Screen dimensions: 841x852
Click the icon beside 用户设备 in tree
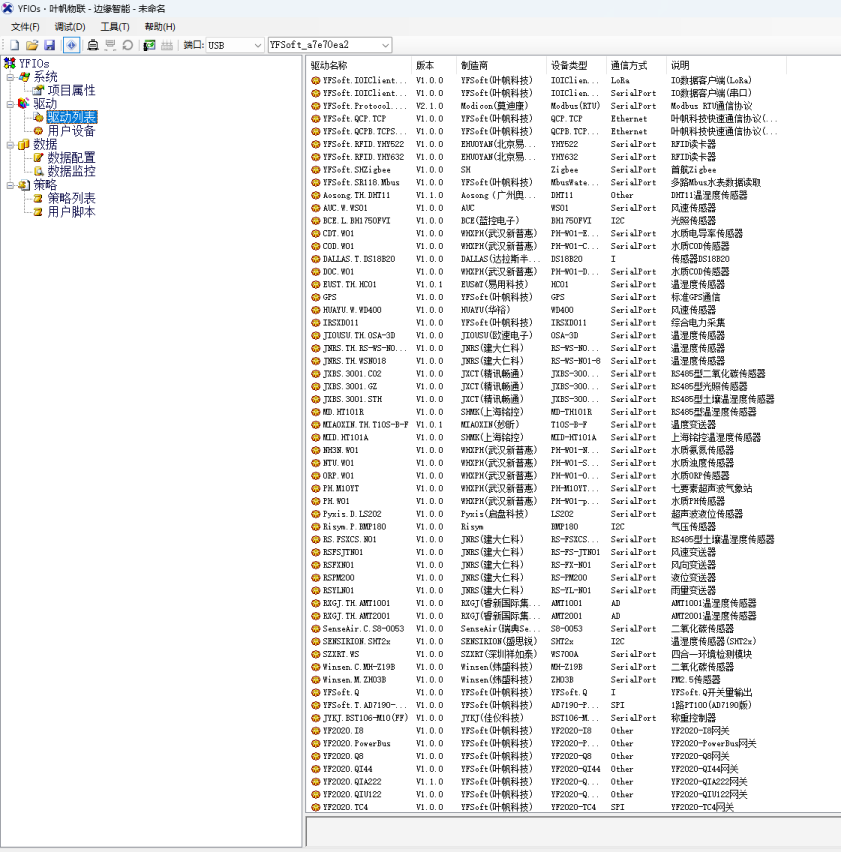click(39, 131)
